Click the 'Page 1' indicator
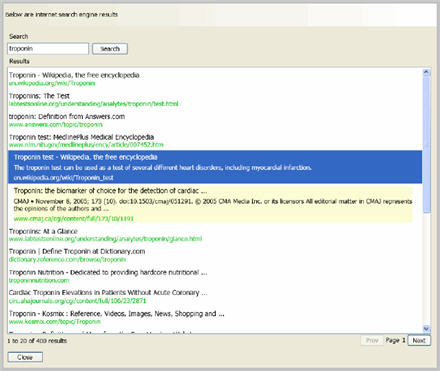 coord(395,340)
